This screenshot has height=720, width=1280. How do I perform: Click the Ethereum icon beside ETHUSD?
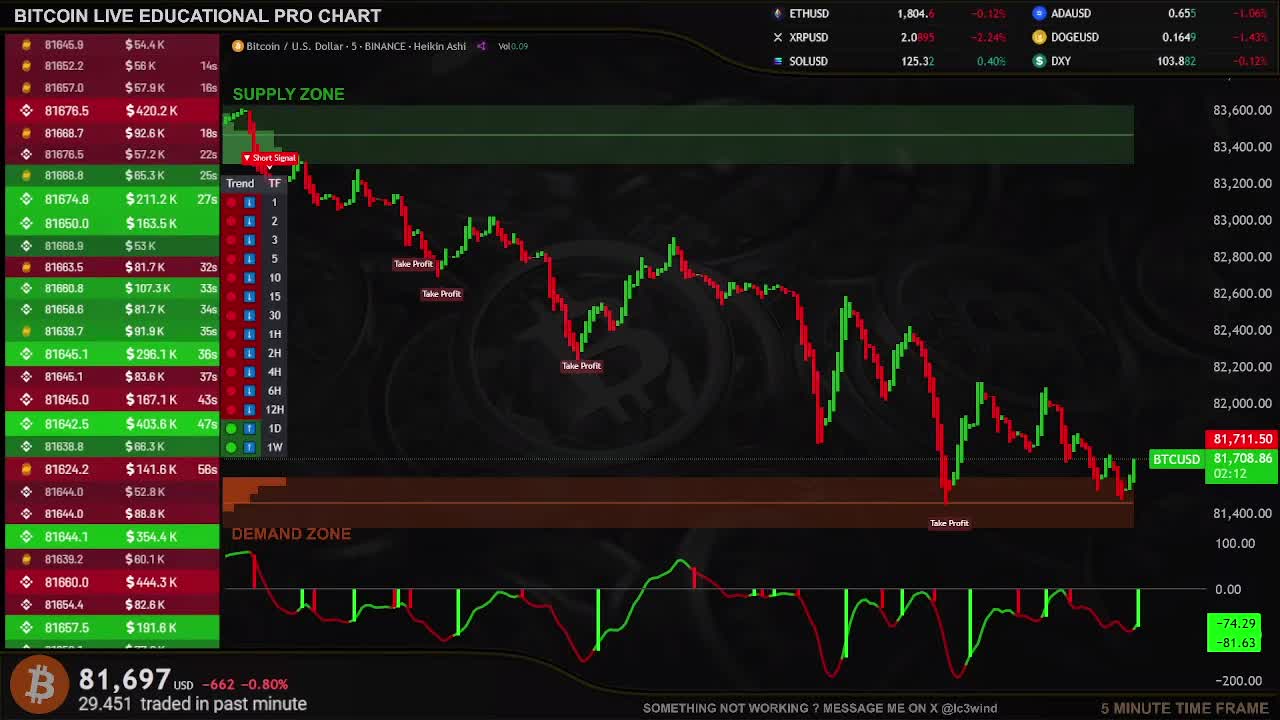778,14
